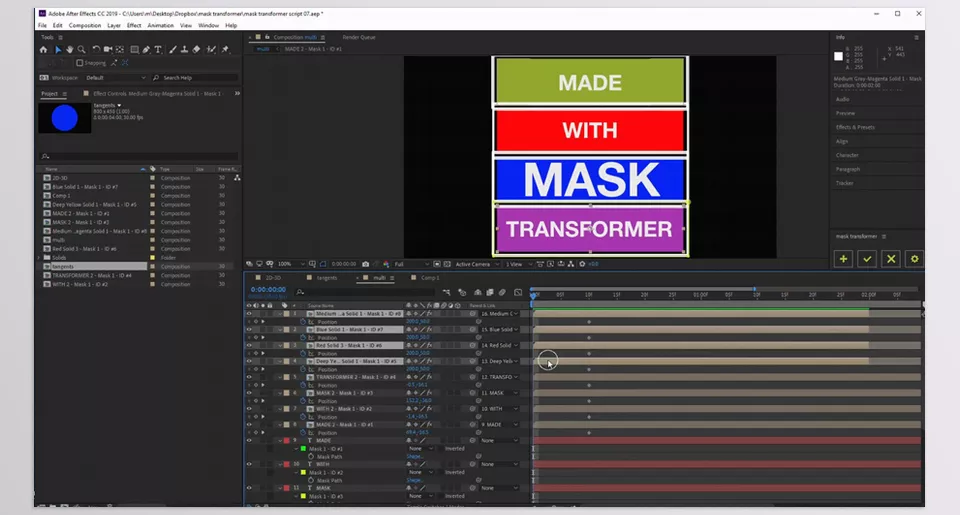Image resolution: width=960 pixels, height=515 pixels.
Task: Open the Active Camera dropdown
Action: [x=477, y=264]
